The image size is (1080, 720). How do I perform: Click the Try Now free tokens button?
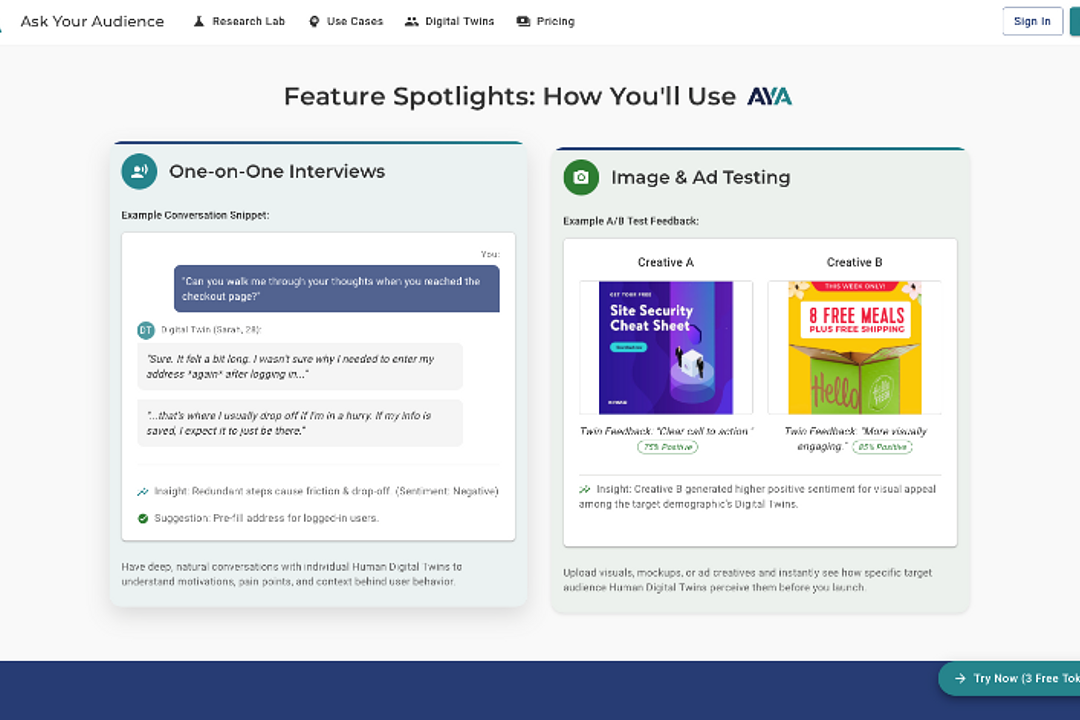(1010, 678)
